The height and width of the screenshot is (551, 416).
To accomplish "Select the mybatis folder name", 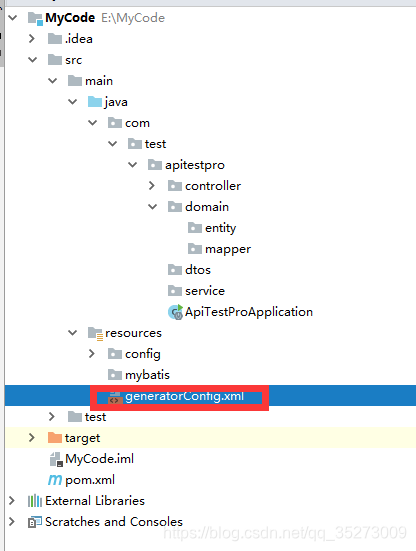I will tap(147, 375).
